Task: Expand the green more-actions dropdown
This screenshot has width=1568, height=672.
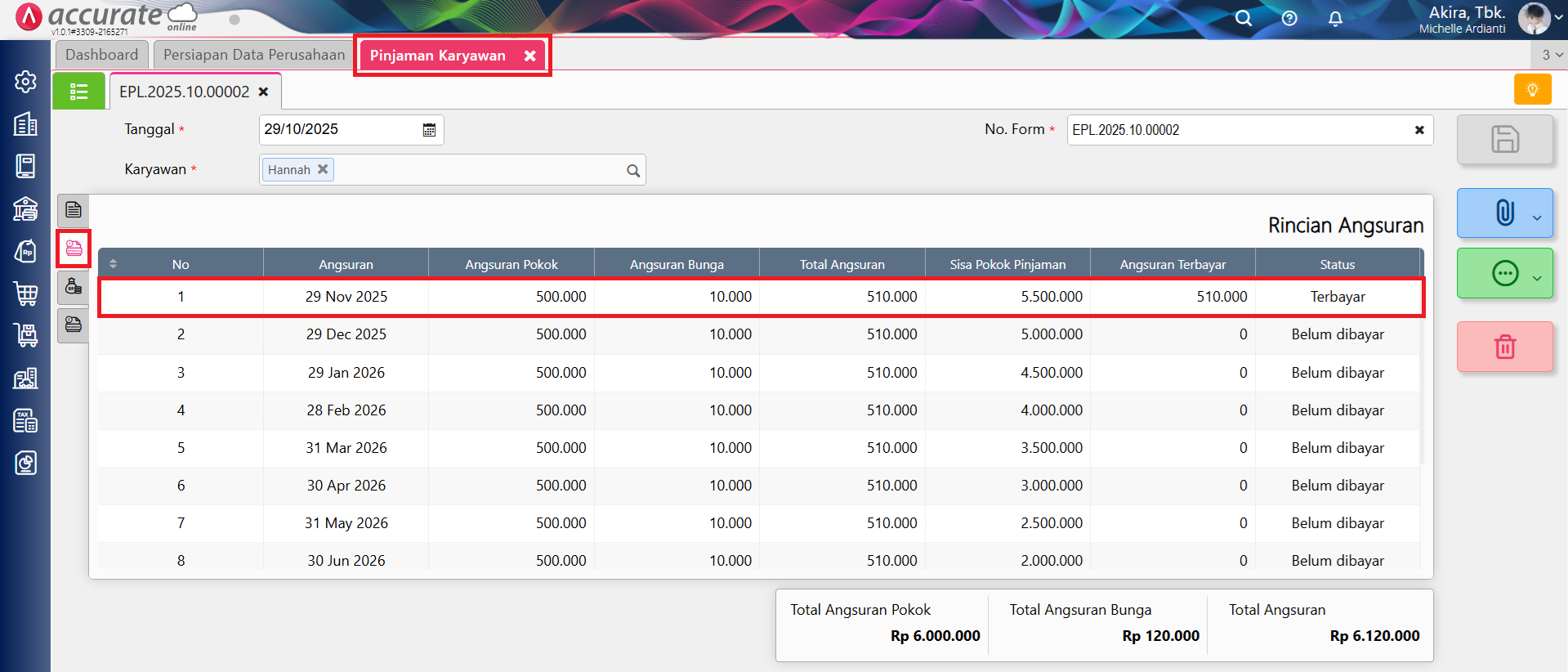Action: 1536,278
